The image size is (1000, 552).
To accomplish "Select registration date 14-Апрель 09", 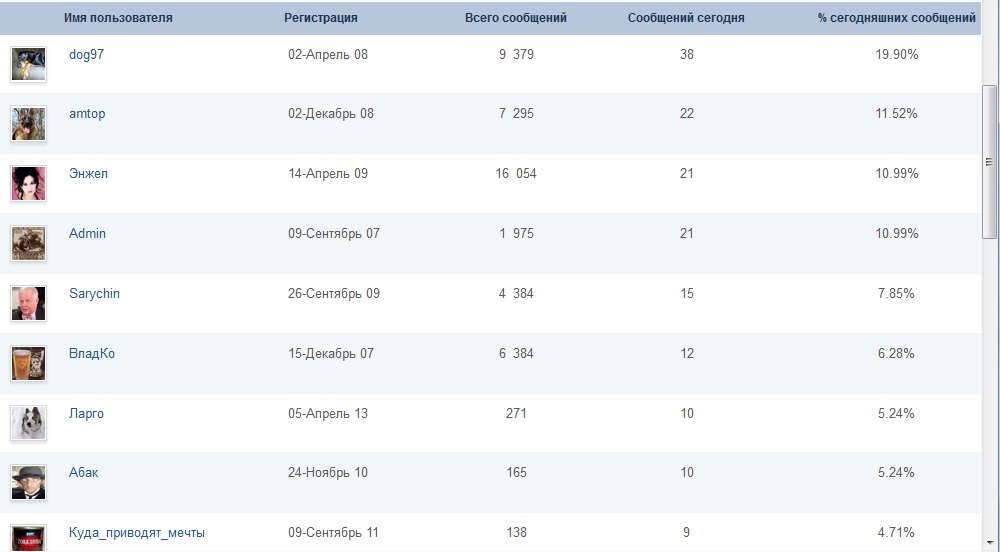I will [328, 173].
